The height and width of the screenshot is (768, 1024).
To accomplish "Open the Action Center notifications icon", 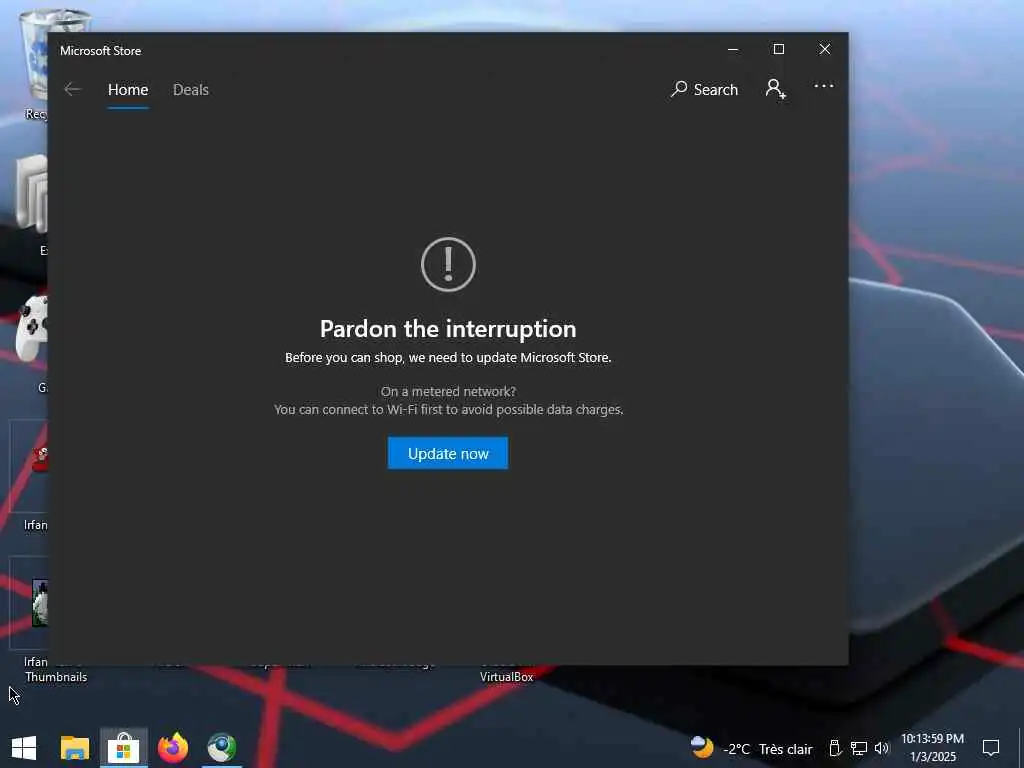I will click(991, 748).
